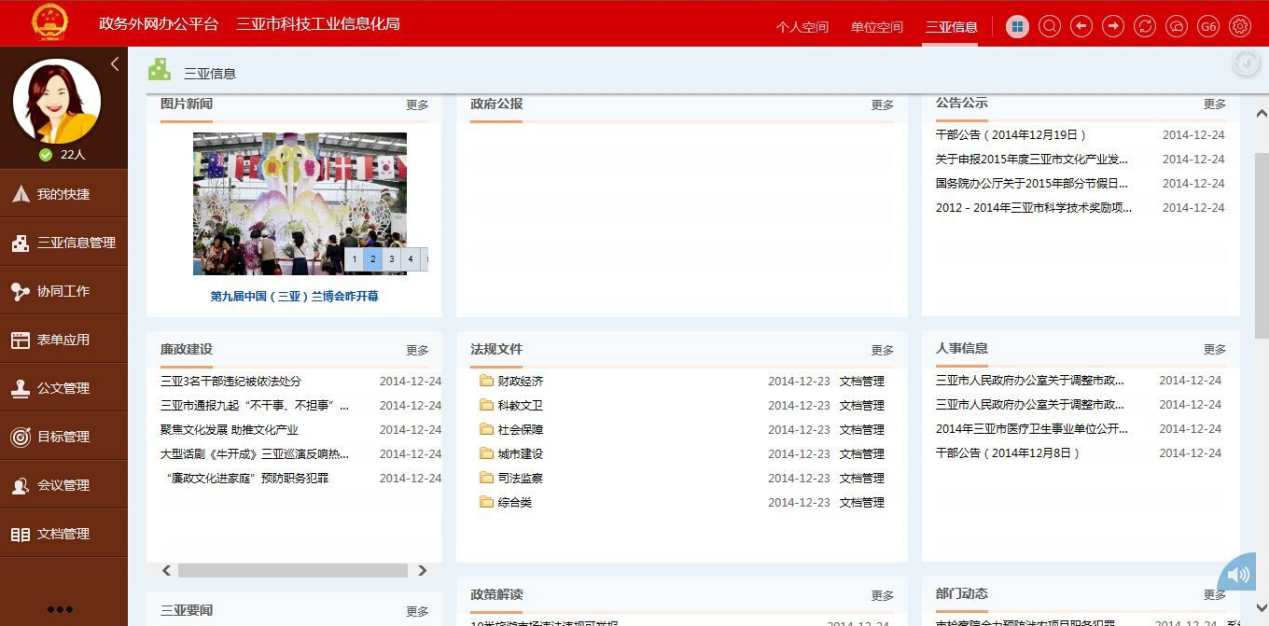Viewport: 1269px width, 626px height.
Task: Click the forward arrow icon in header
Action: (x=1113, y=27)
